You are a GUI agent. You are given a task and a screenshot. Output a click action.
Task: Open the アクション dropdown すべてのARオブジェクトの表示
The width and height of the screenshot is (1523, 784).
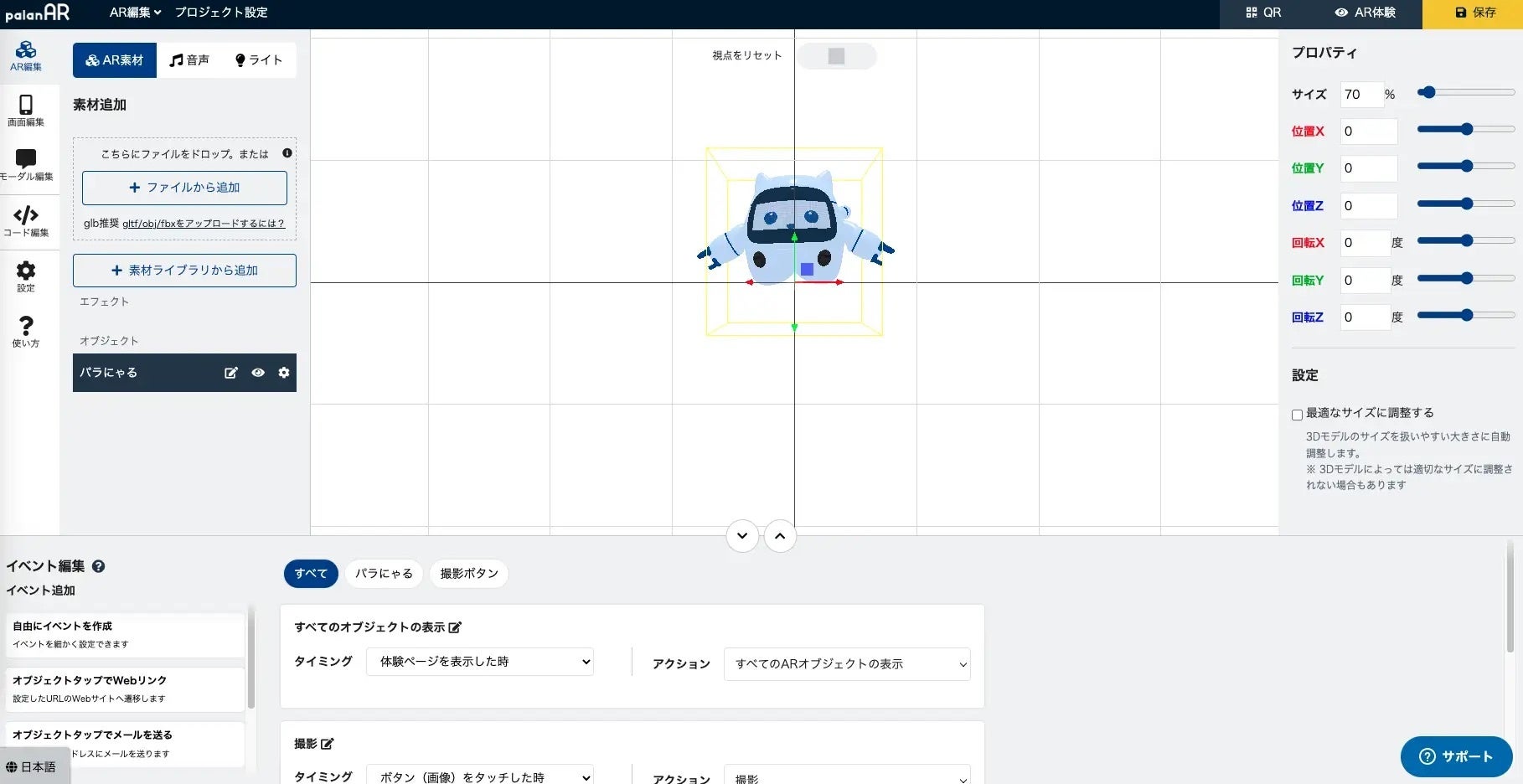click(x=847, y=664)
